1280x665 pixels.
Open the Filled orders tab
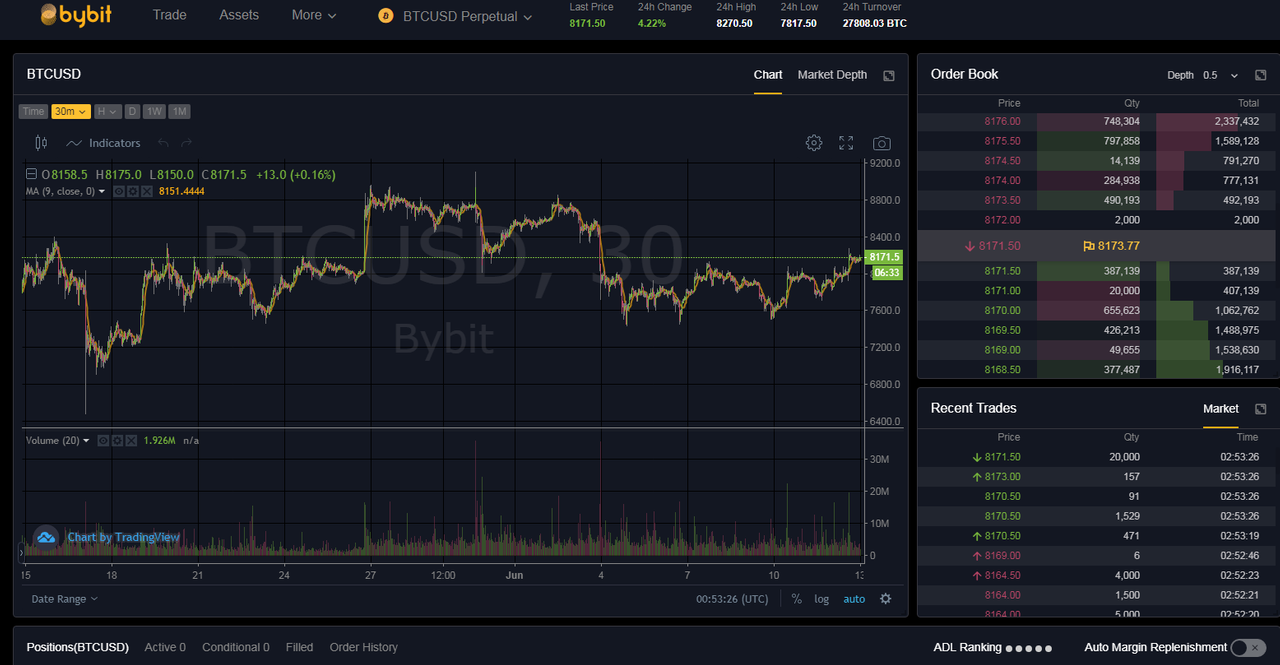pyautogui.click(x=299, y=647)
